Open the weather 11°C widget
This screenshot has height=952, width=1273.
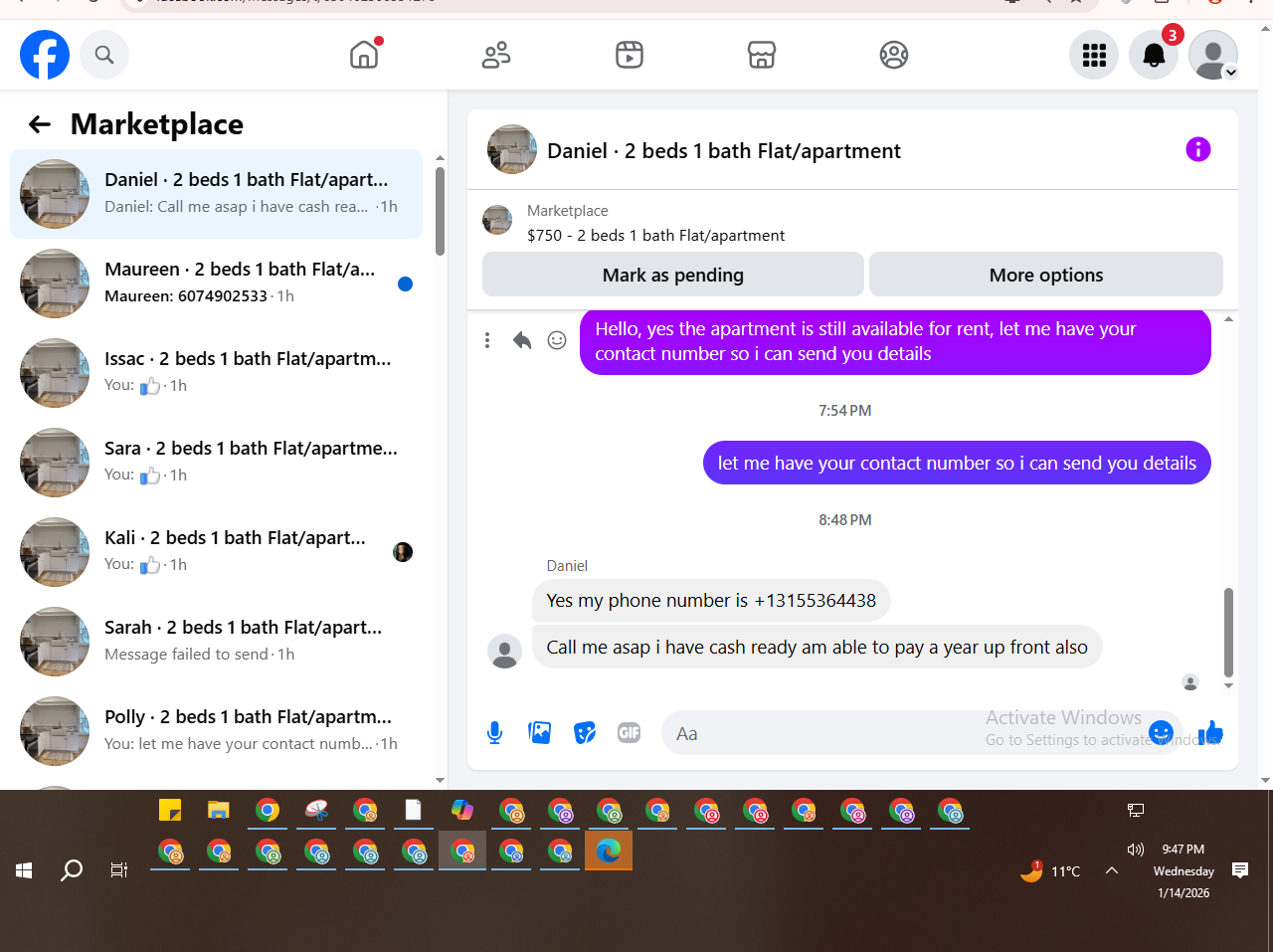click(x=1050, y=871)
